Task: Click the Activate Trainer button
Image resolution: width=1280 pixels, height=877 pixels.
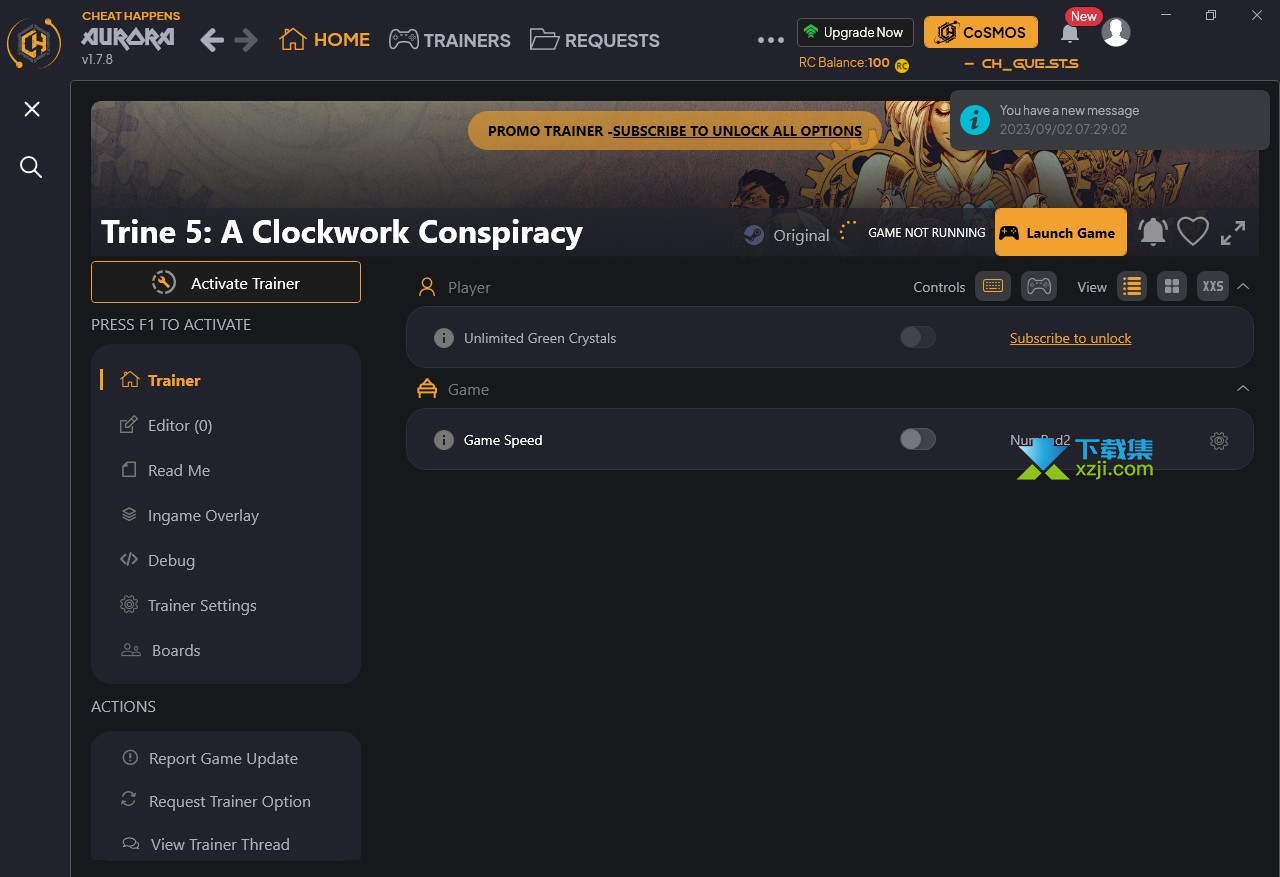Action: 226,282
